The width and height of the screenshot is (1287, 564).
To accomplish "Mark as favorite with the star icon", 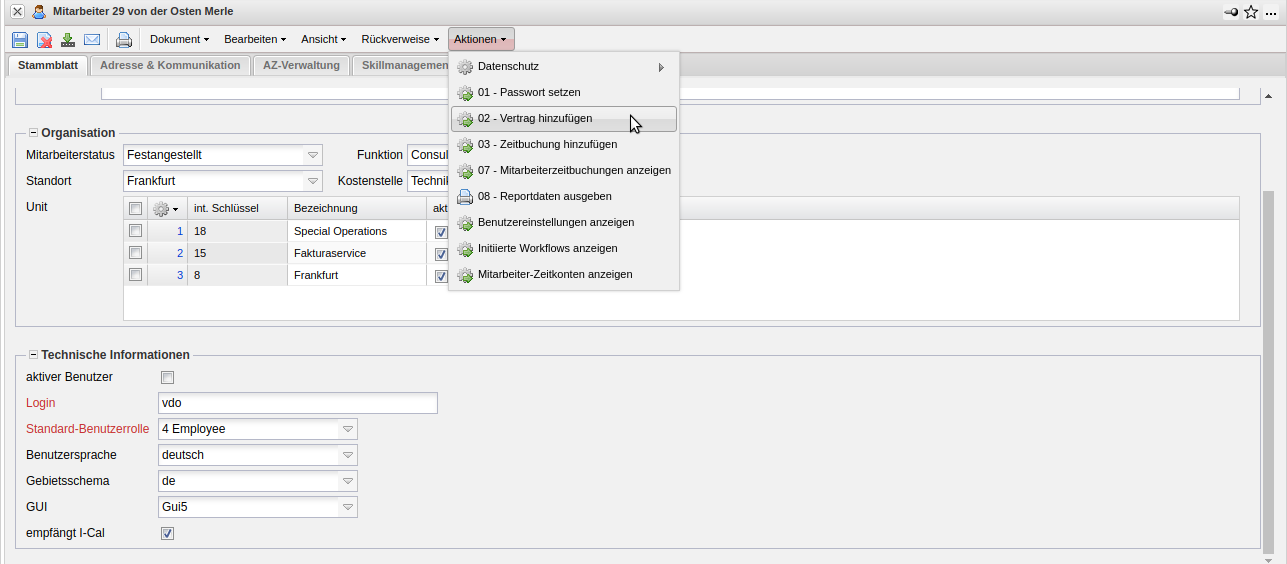I will pyautogui.click(x=1251, y=12).
